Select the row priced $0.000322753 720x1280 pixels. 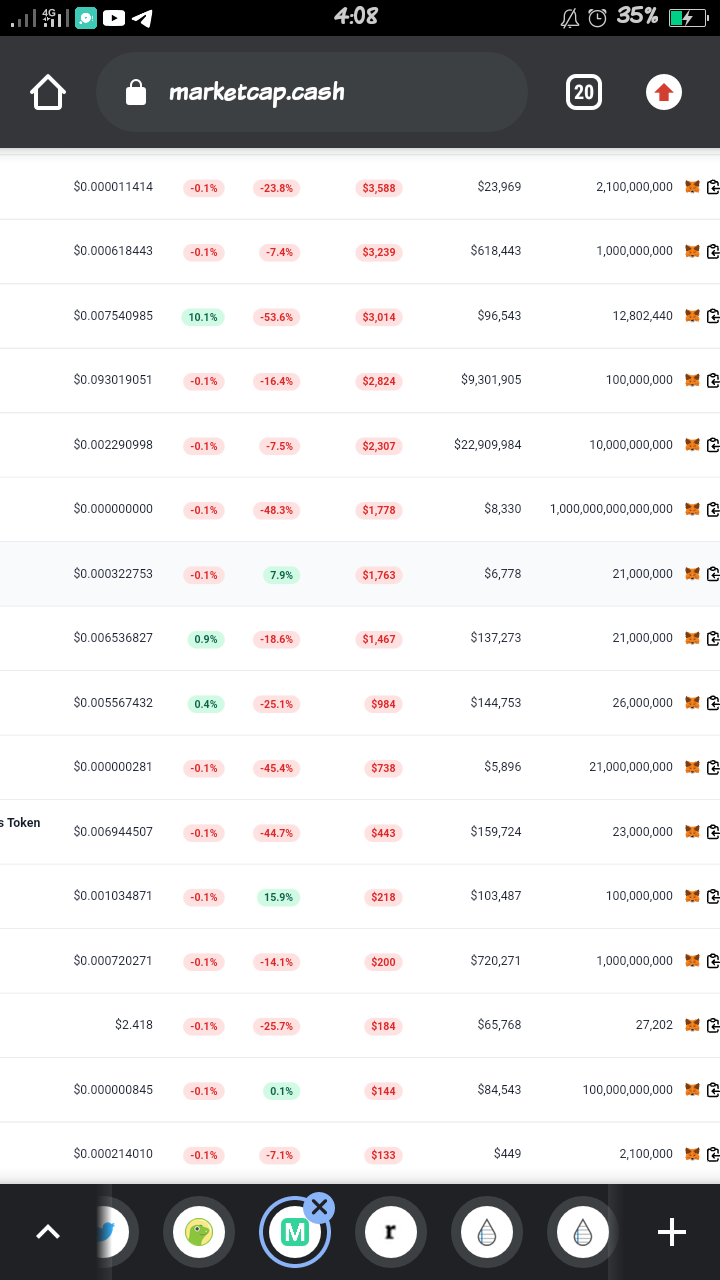click(x=360, y=574)
